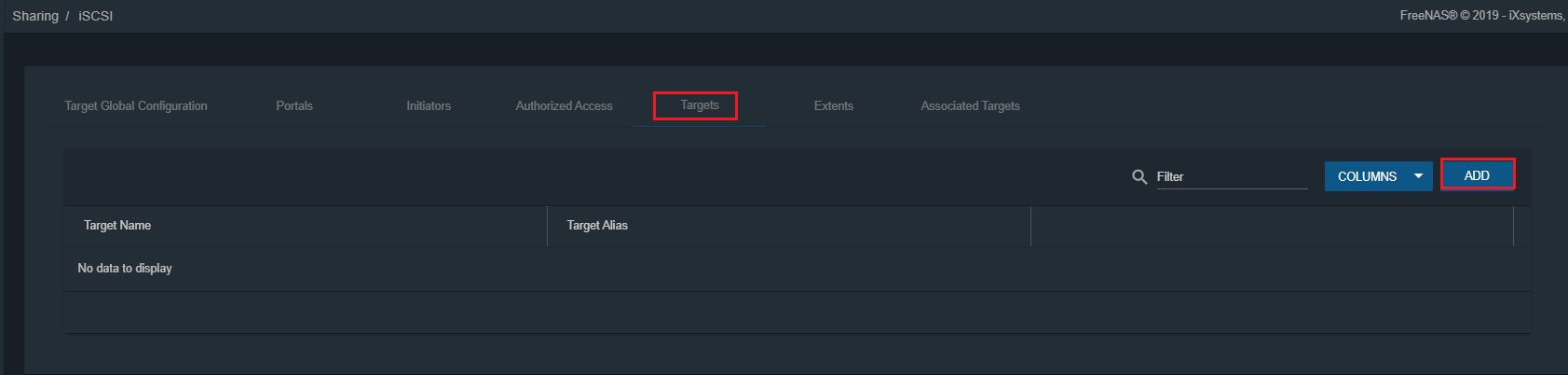This screenshot has height=375, width=1568.
Task: Switch to the Extents tab
Action: tap(833, 105)
